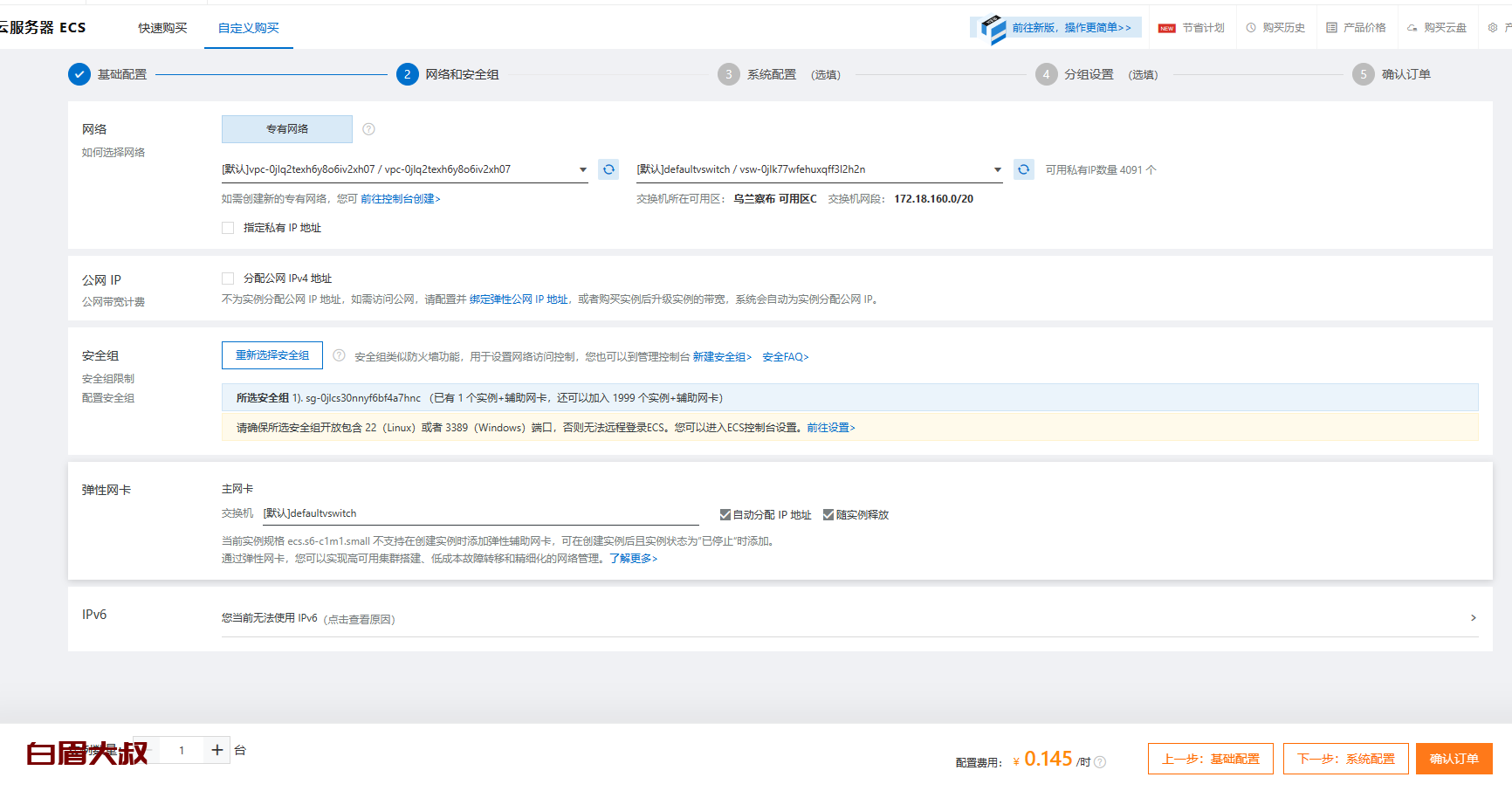Image resolution: width=1512 pixels, height=791 pixels.
Task: Open 安全FAQ link
Action: pyautogui.click(x=786, y=357)
